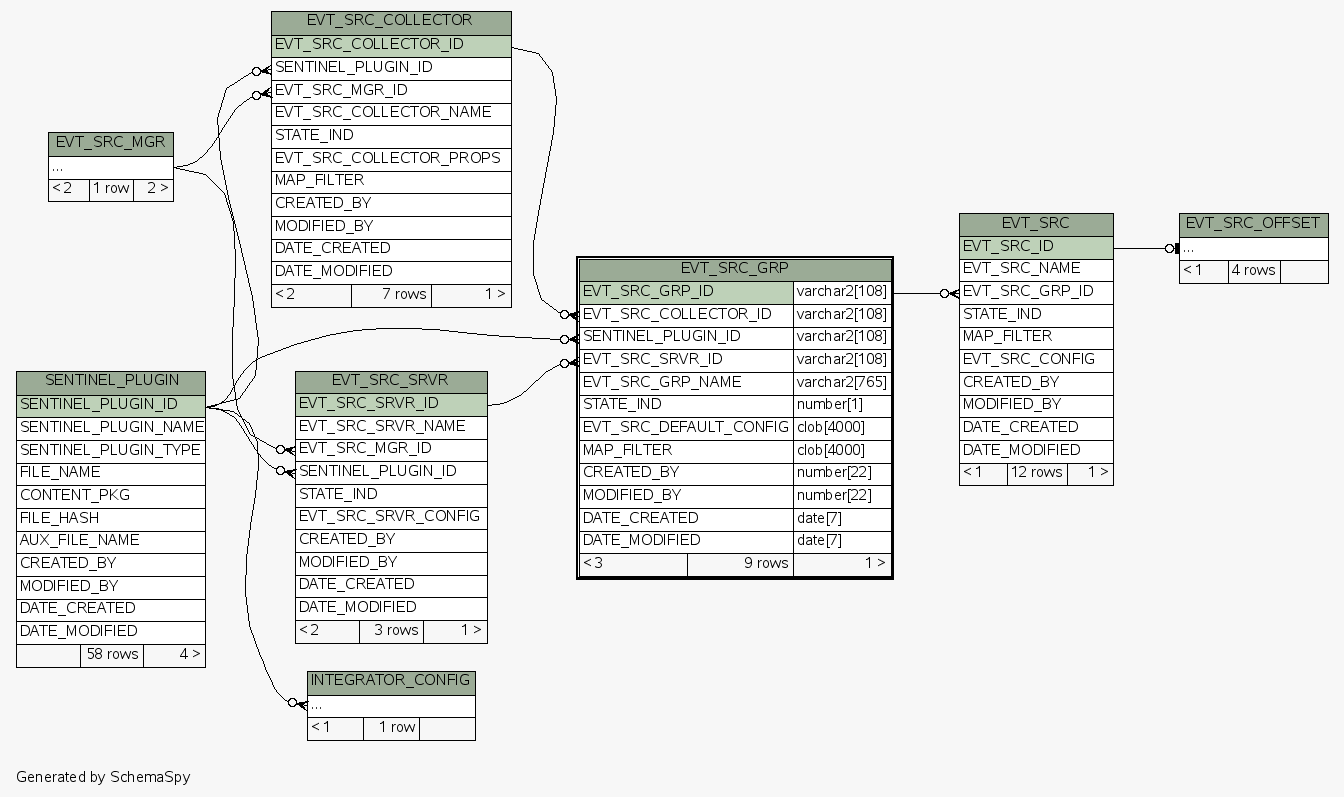This screenshot has width=1344, height=797.
Task: Click EVT_SRC_COLLECTOR_ID primary key column
Action: click(391, 46)
